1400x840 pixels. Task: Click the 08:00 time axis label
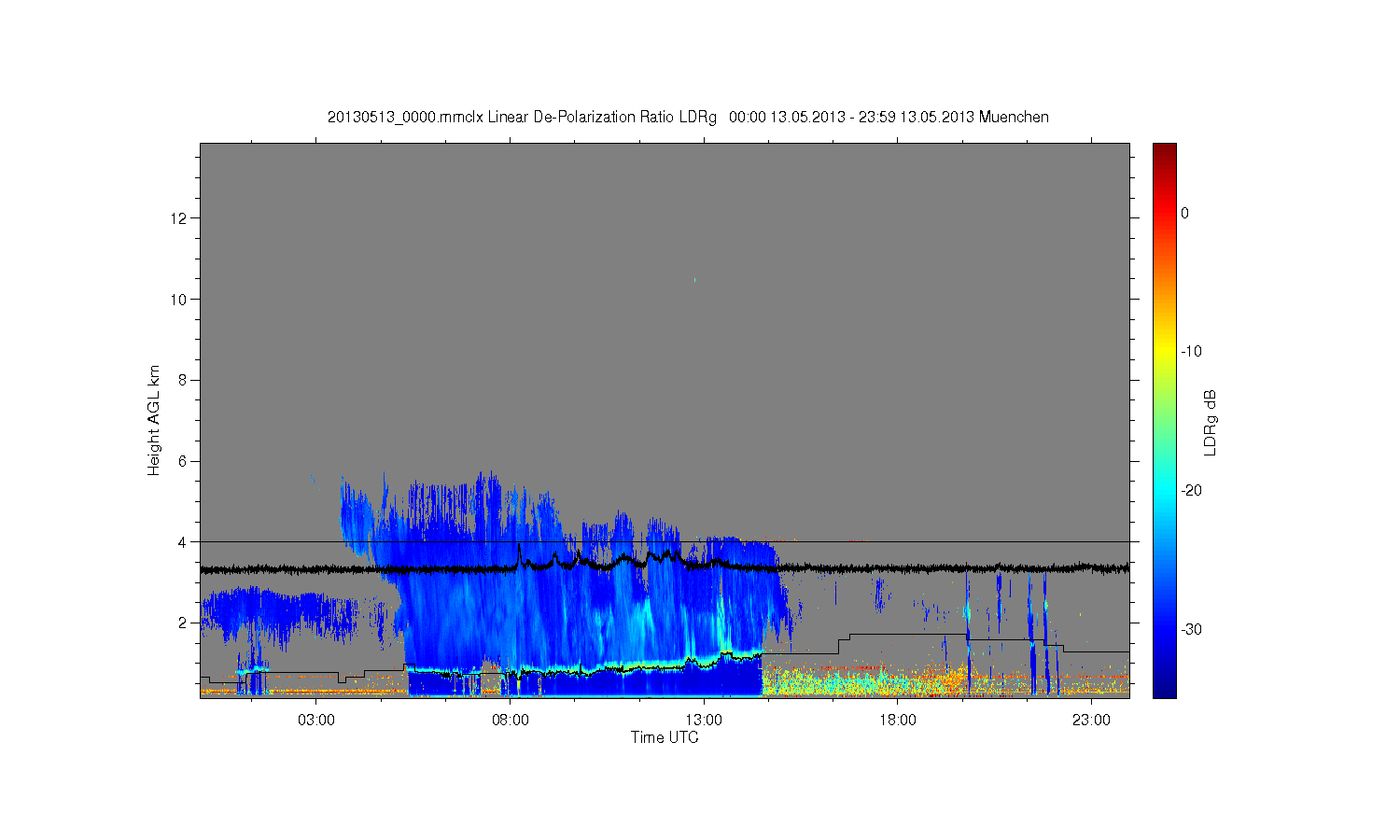pos(510,721)
